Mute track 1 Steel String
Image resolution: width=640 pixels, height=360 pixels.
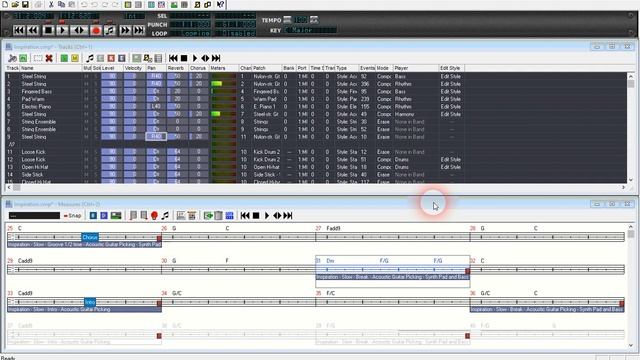[87, 76]
